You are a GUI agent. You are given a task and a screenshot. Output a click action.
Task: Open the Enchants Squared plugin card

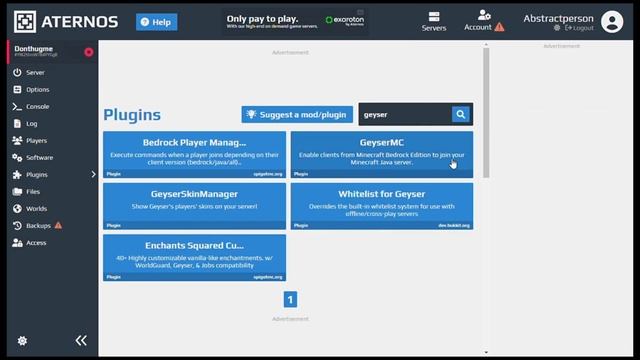pyautogui.click(x=194, y=258)
